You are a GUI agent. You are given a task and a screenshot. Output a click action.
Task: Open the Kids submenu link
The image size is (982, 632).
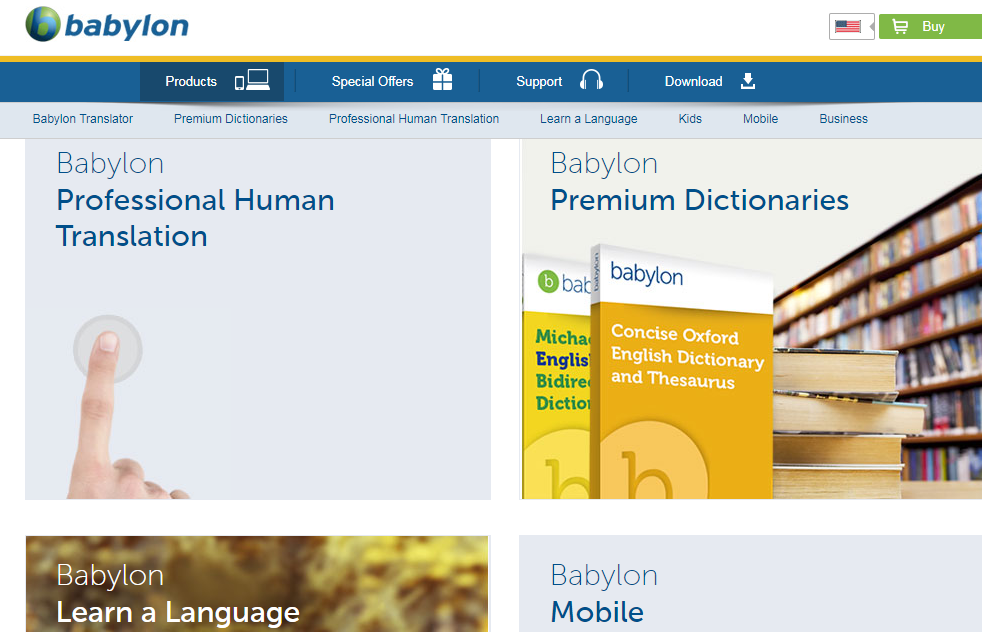(690, 119)
